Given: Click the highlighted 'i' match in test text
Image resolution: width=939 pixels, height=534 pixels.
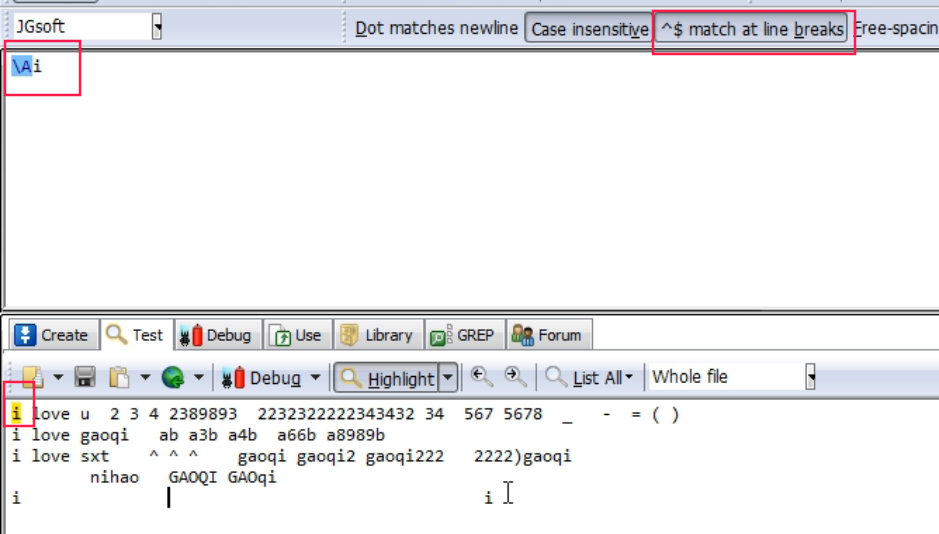Looking at the screenshot, I should coord(16,414).
